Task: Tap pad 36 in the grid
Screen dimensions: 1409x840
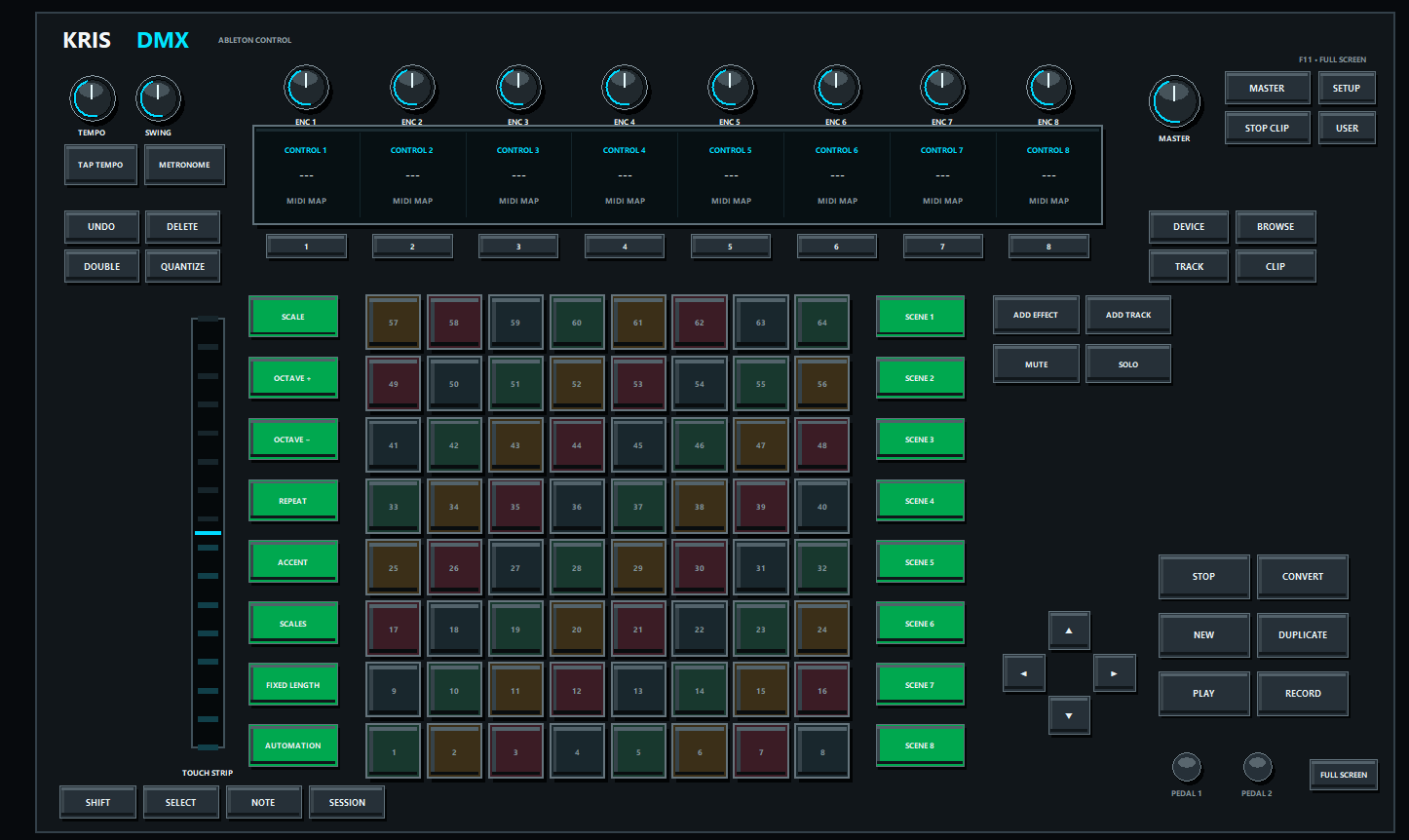Action: click(577, 506)
